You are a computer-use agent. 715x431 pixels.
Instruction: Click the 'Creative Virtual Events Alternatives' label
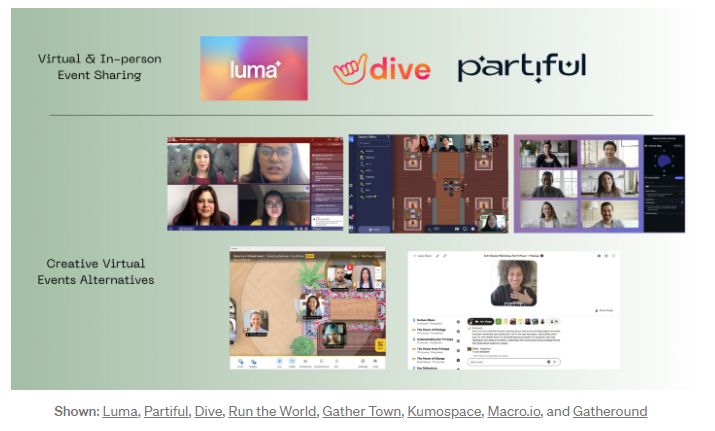coord(96,271)
